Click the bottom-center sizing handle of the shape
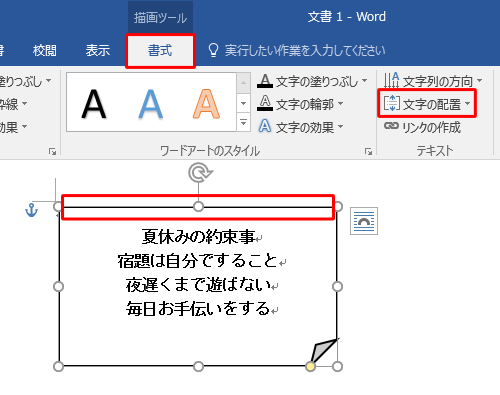 pos(198,367)
